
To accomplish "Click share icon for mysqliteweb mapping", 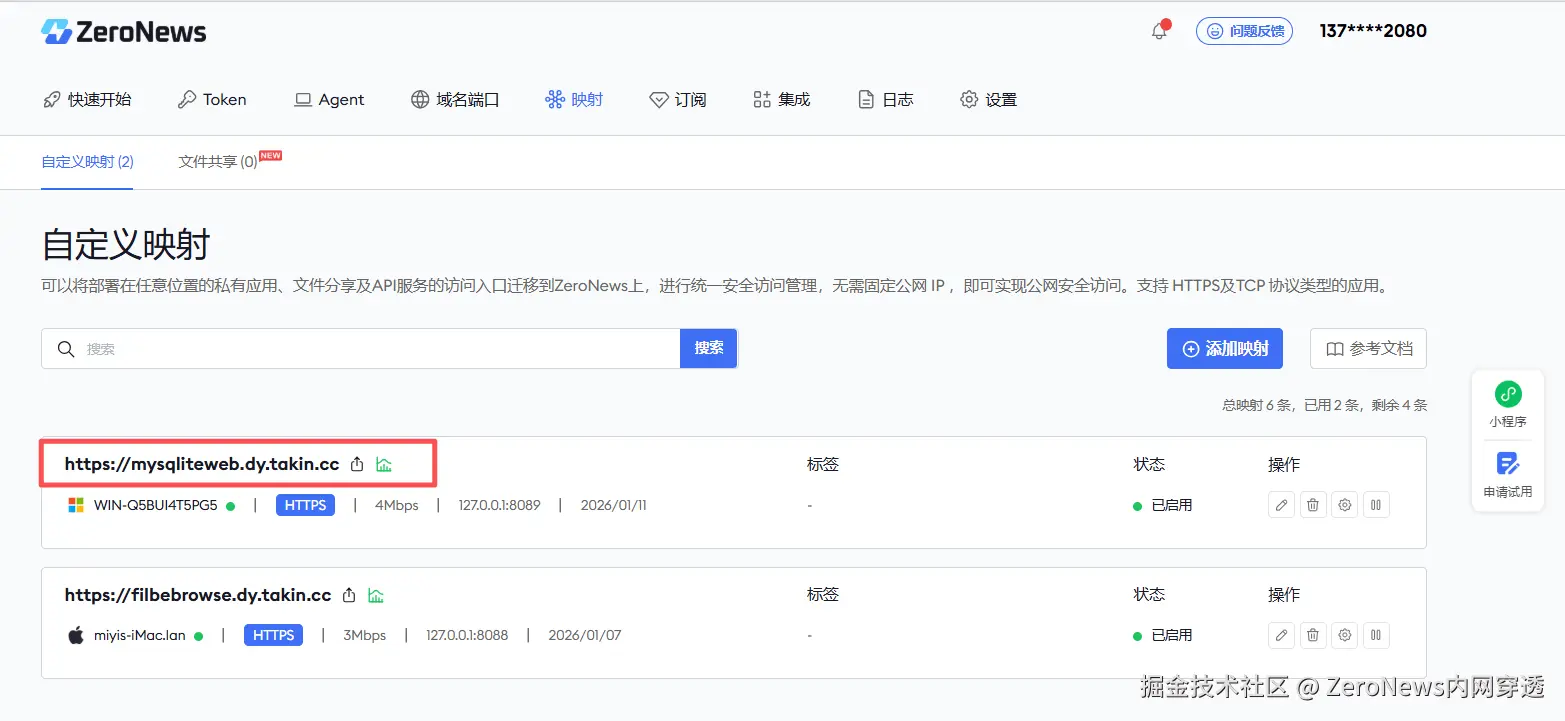I will click(x=357, y=464).
